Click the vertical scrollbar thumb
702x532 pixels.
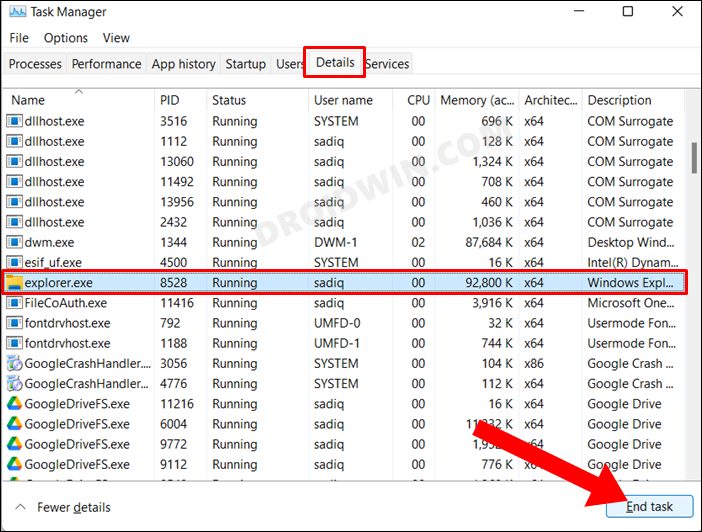point(694,158)
